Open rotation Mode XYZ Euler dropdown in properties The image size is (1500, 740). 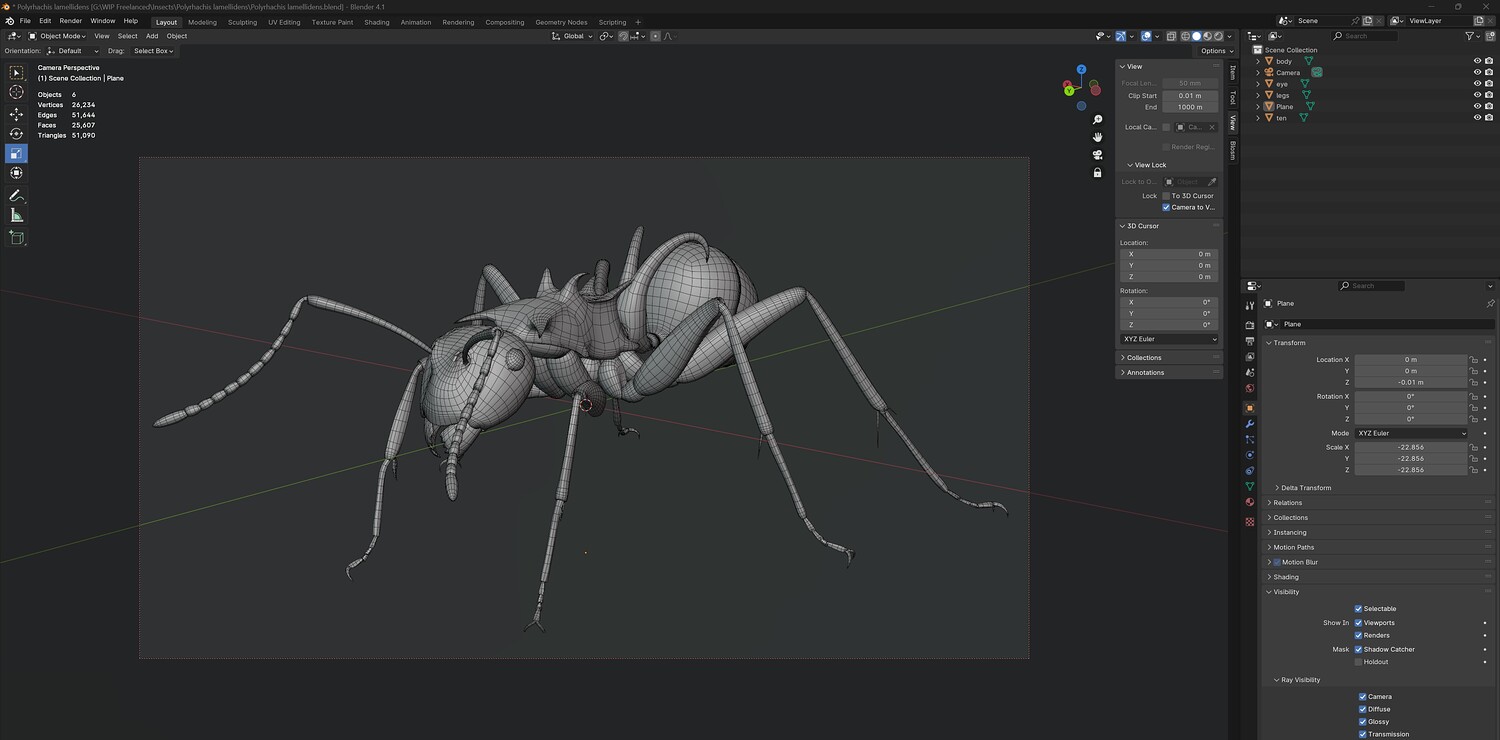pos(1410,433)
